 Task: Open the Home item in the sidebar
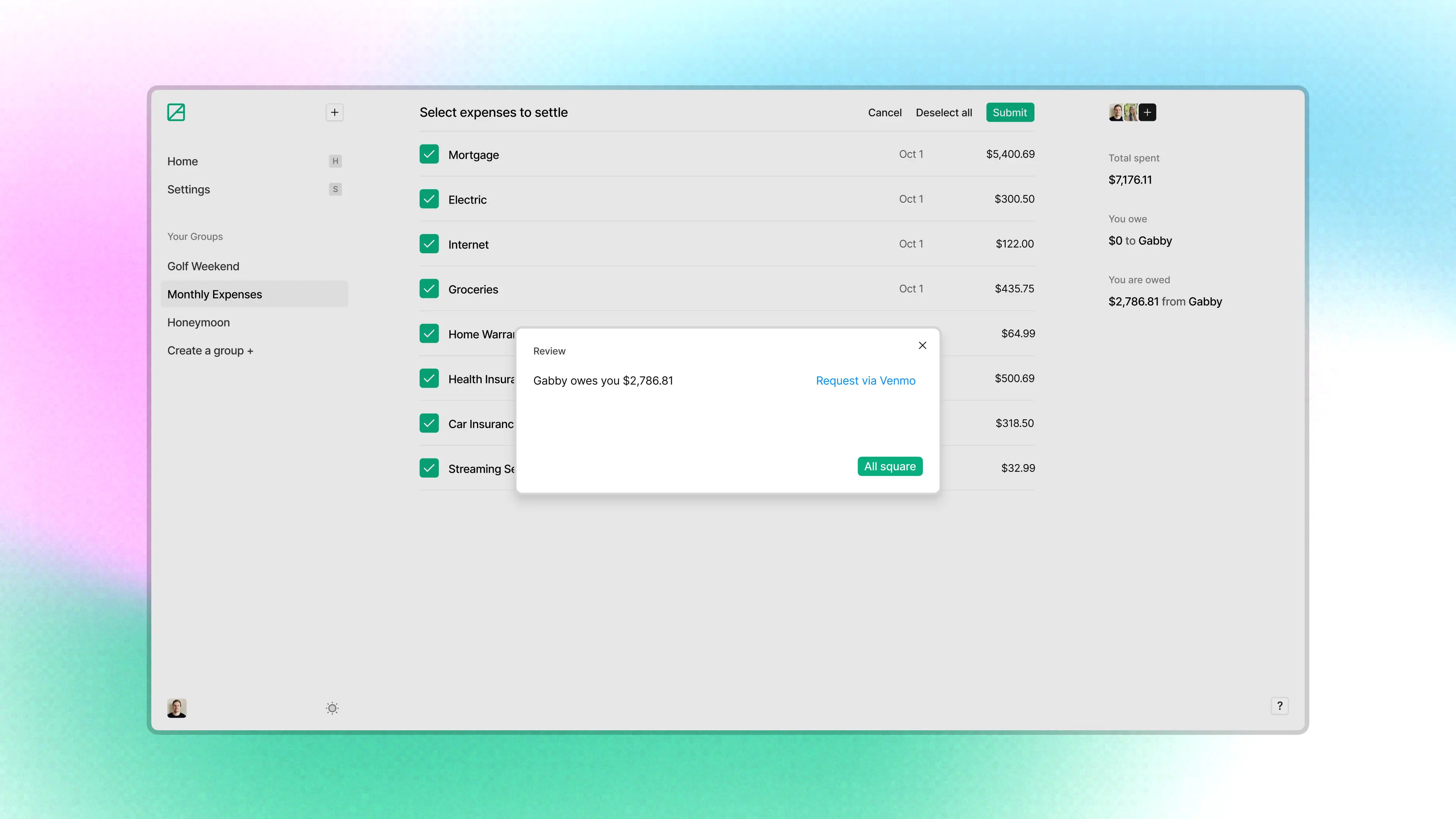(182, 162)
